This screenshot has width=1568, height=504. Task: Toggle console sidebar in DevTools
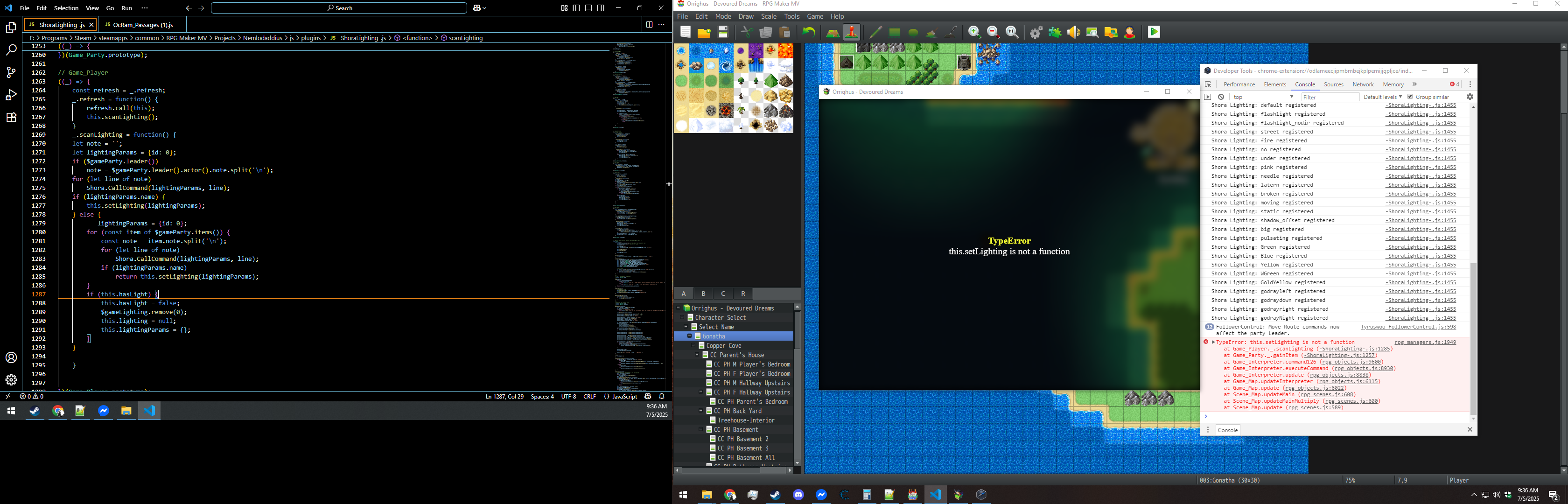1208,97
